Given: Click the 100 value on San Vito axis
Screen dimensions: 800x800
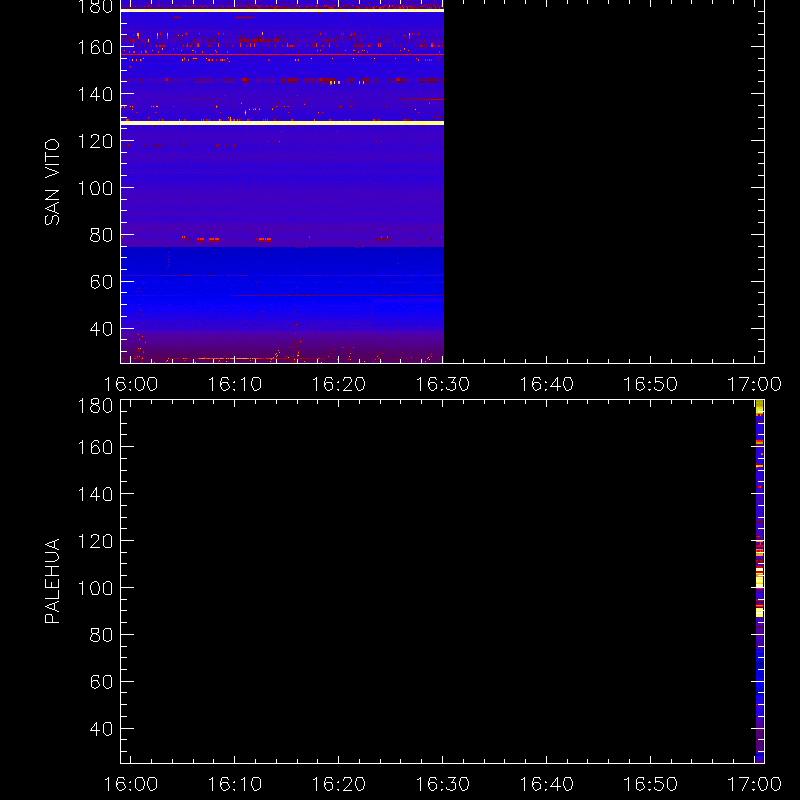Looking at the screenshot, I should click(95, 188).
